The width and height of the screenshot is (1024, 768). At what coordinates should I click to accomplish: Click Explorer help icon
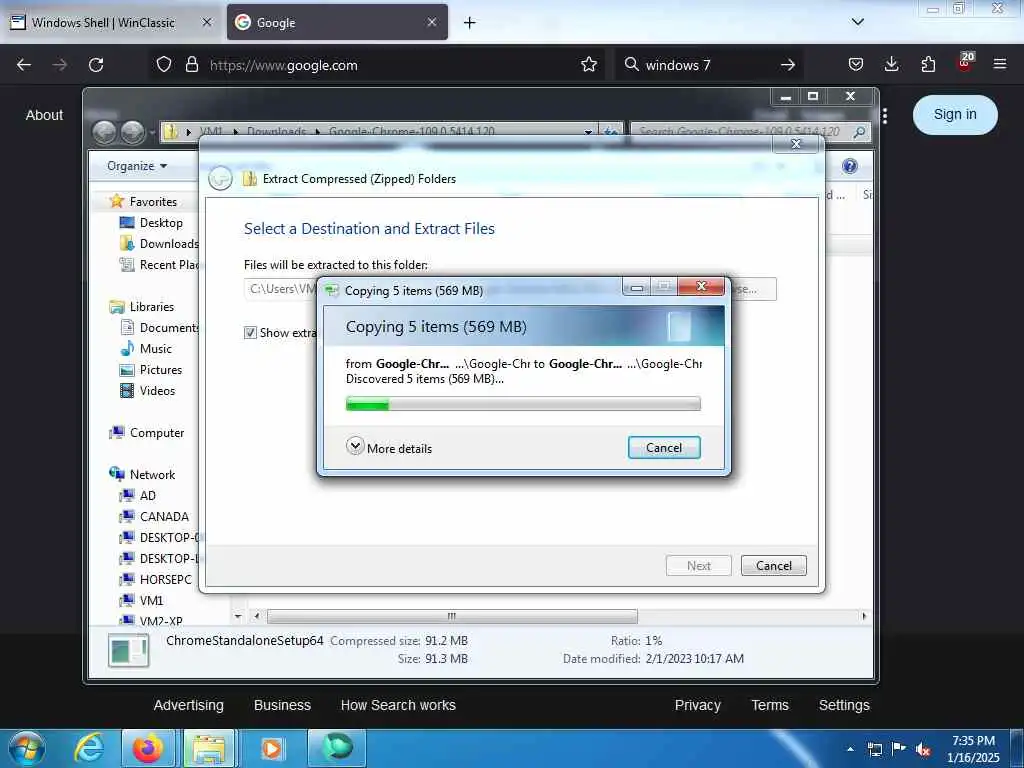tap(849, 166)
